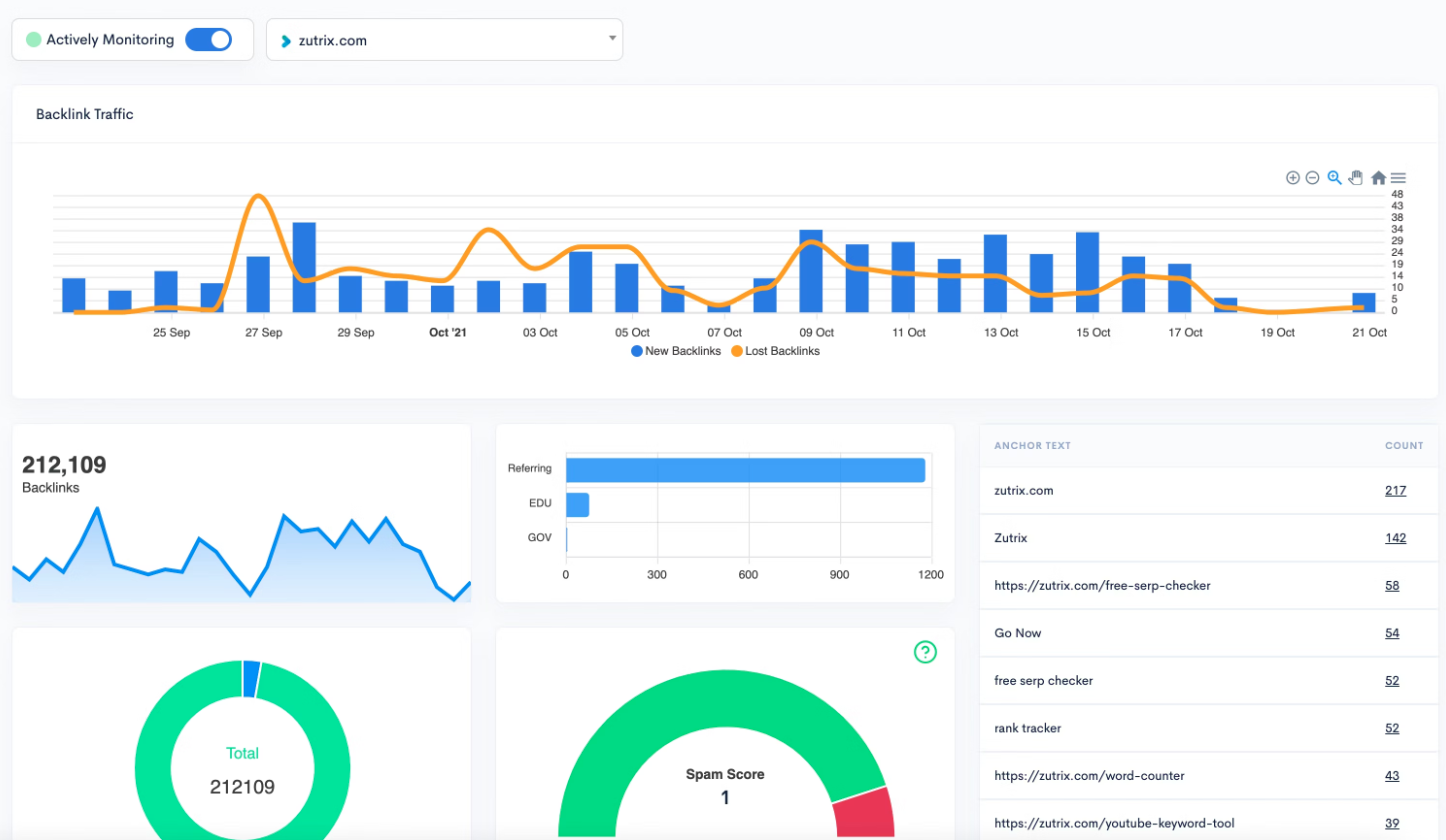
Task: Open count 39 for youtube-keyword-tool URL
Action: tap(1392, 823)
